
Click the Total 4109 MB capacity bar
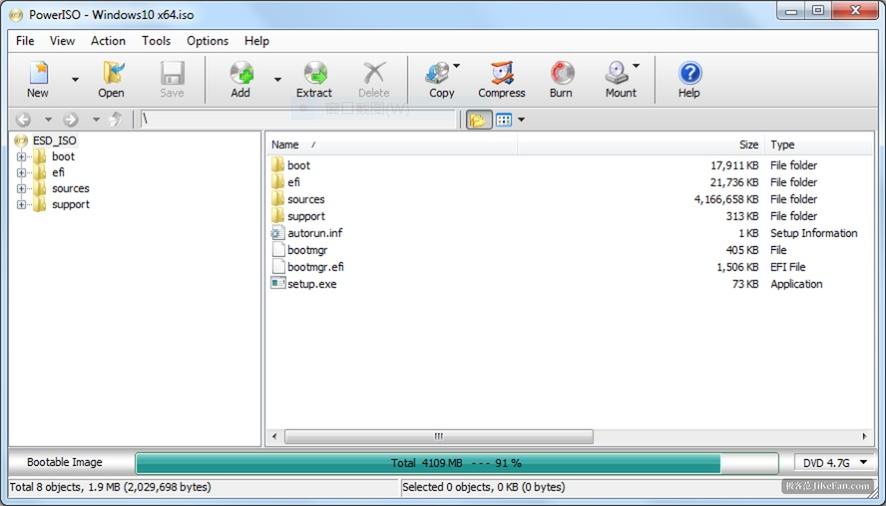(457, 463)
